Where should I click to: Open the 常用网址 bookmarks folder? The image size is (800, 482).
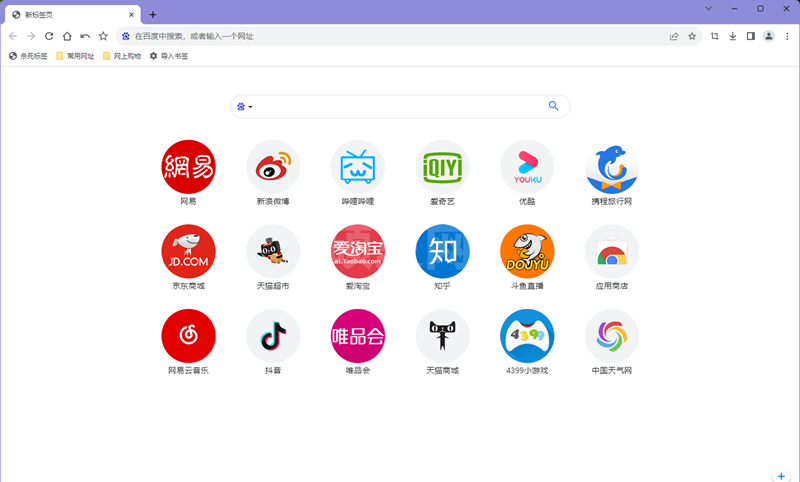[75, 56]
